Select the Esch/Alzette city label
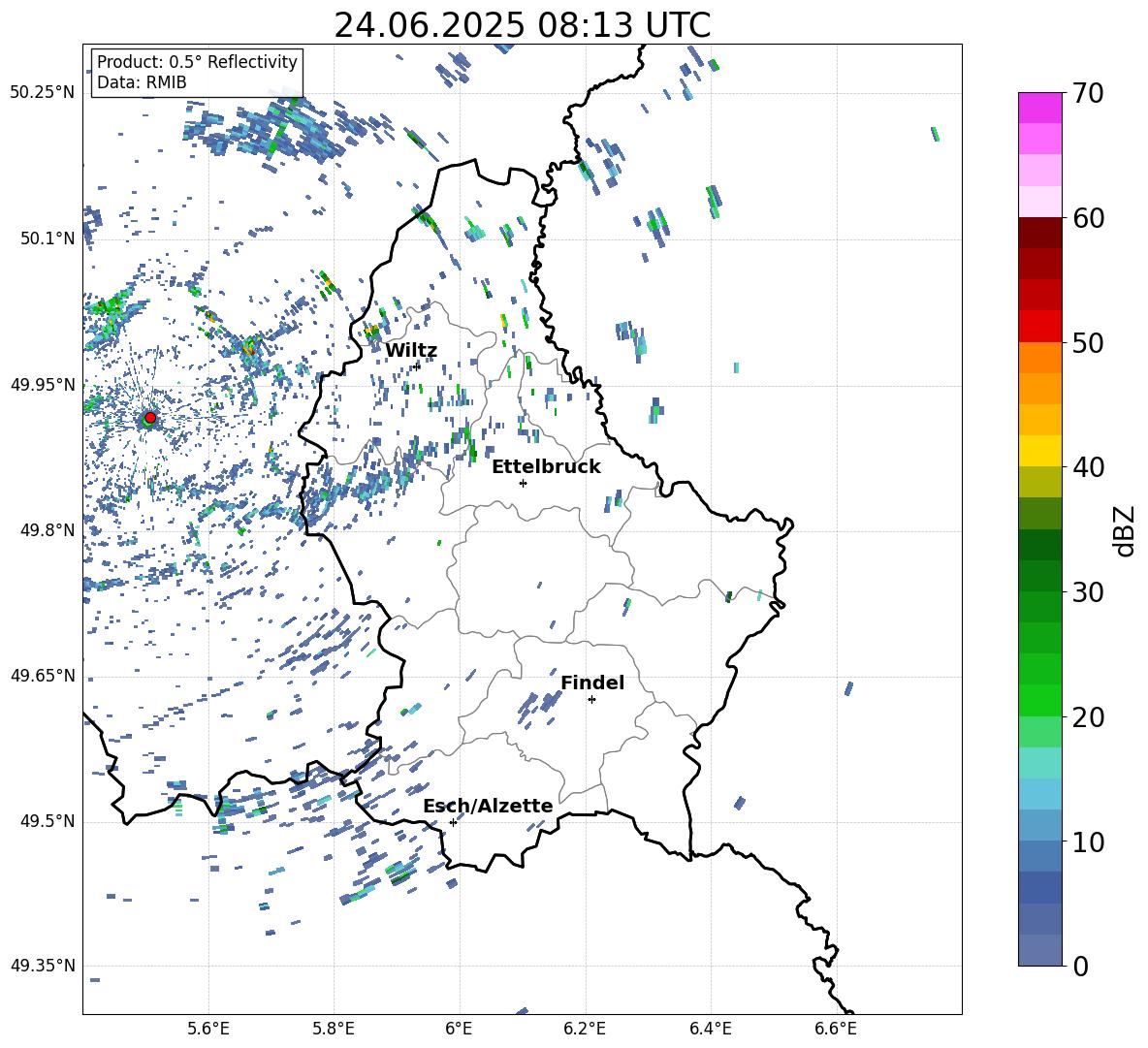The width and height of the screenshot is (1148, 1048). (488, 806)
